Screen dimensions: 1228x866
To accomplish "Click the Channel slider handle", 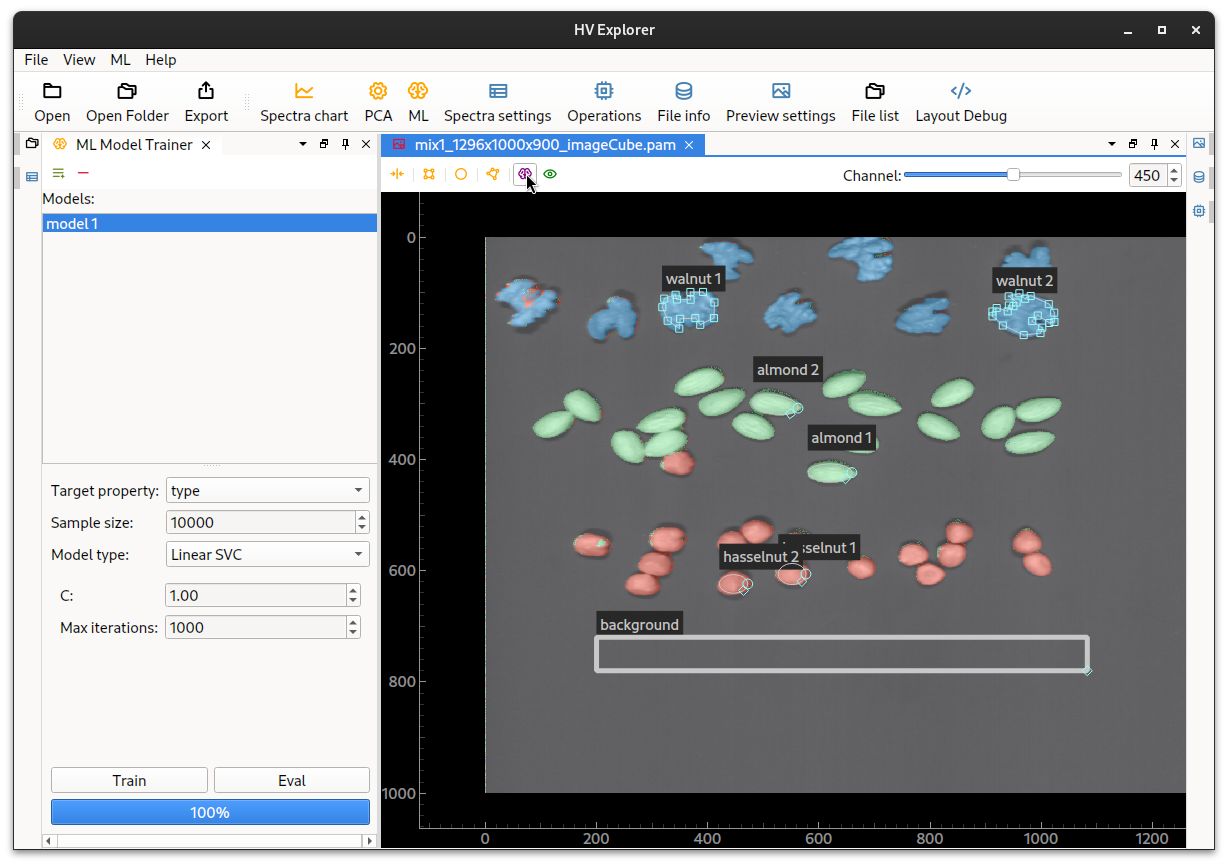I will 1013,174.
